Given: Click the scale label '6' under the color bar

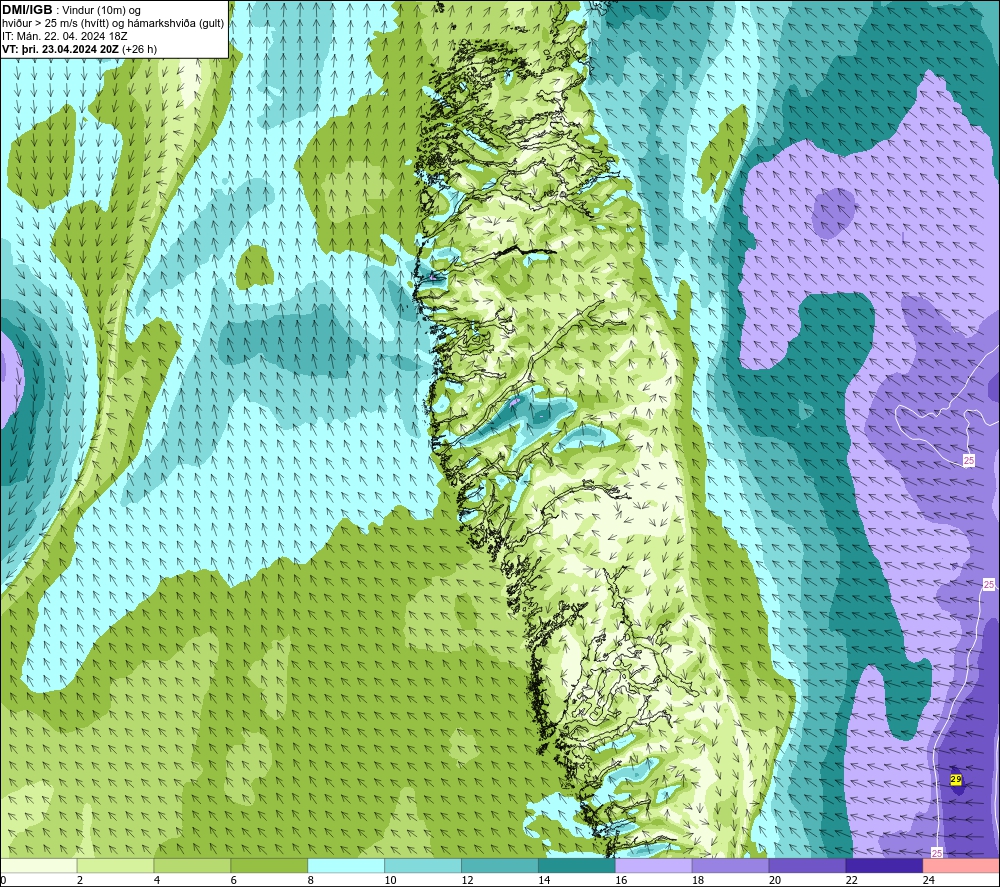Looking at the screenshot, I should 233,880.
